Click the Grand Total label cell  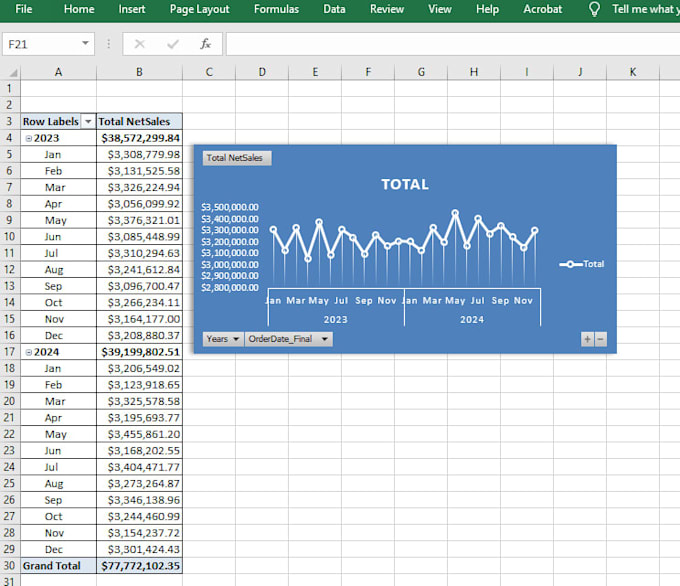click(58, 566)
